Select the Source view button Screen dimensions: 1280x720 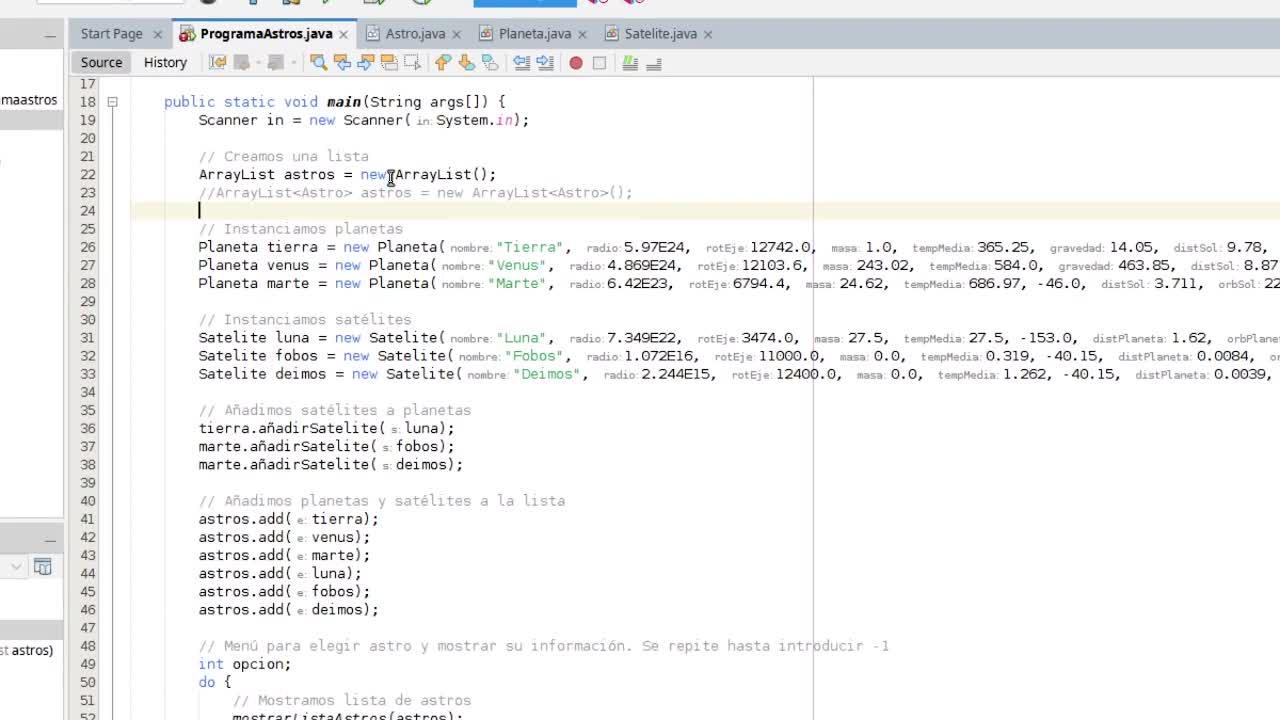pos(101,62)
